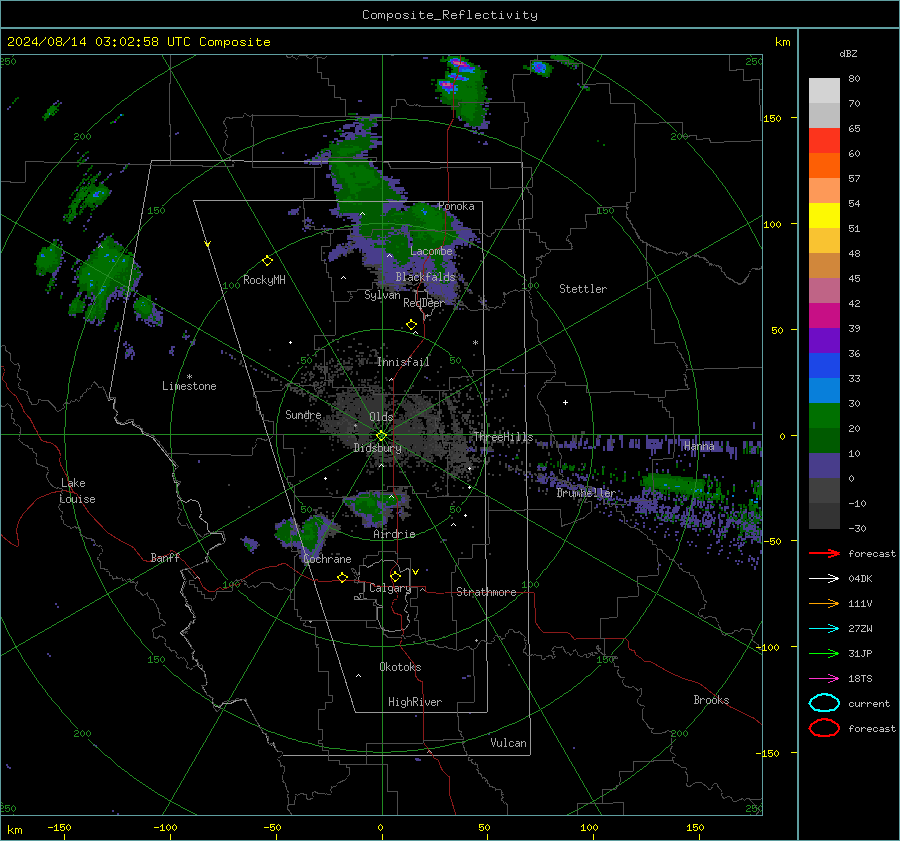The width and height of the screenshot is (900, 841).
Task: Click the 70 dBZ light gray swatch
Action: click(x=824, y=91)
